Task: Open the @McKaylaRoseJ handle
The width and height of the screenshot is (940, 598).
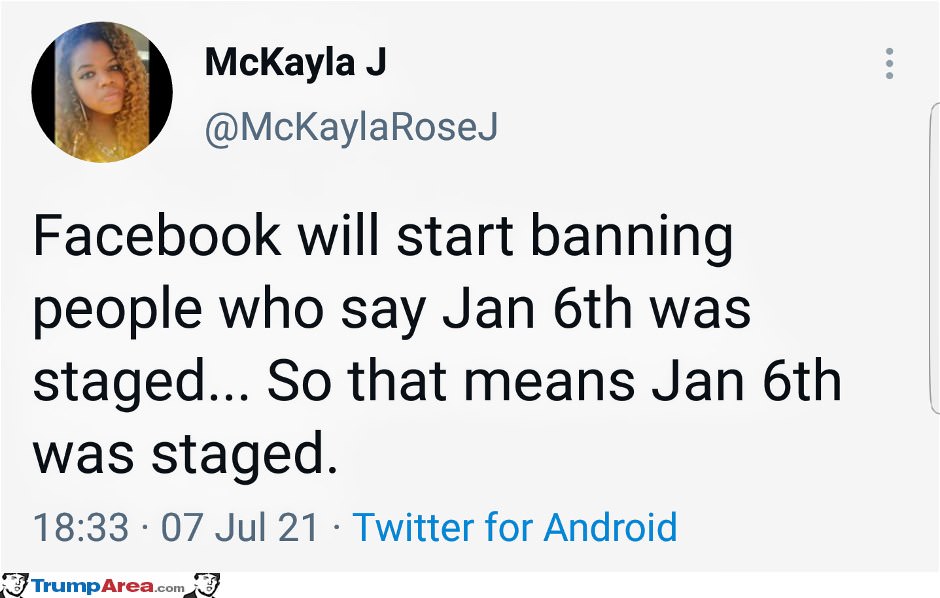Action: pyautogui.click(x=351, y=127)
